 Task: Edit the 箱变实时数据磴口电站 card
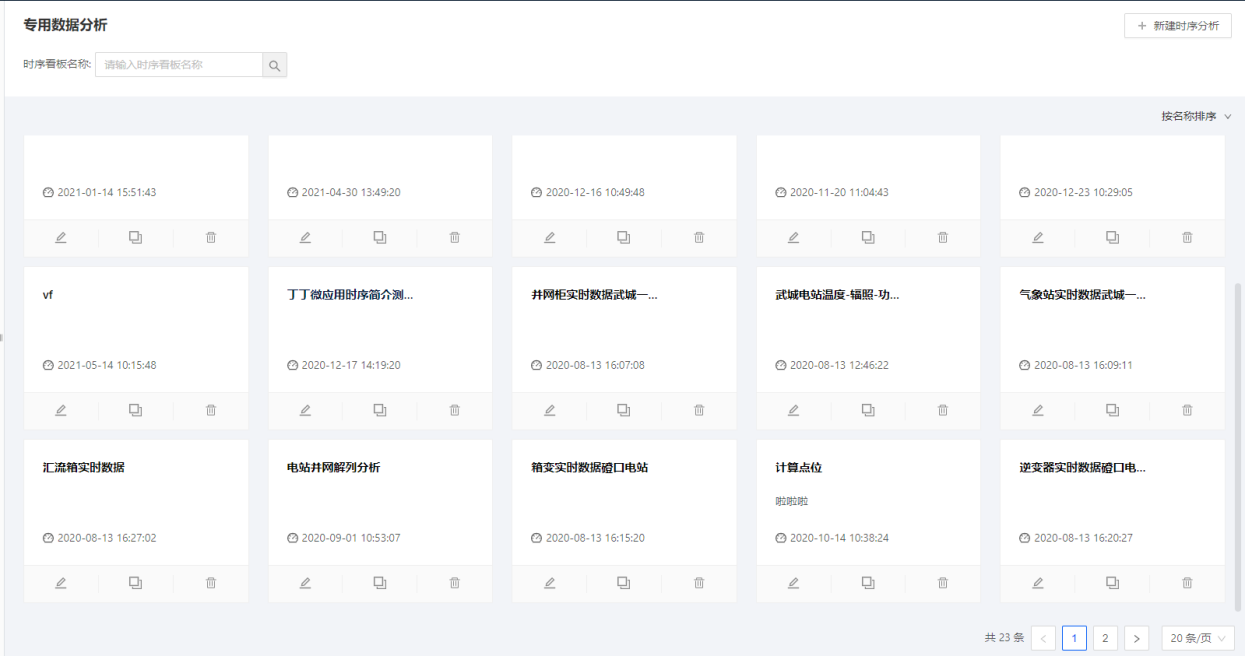pyautogui.click(x=549, y=583)
